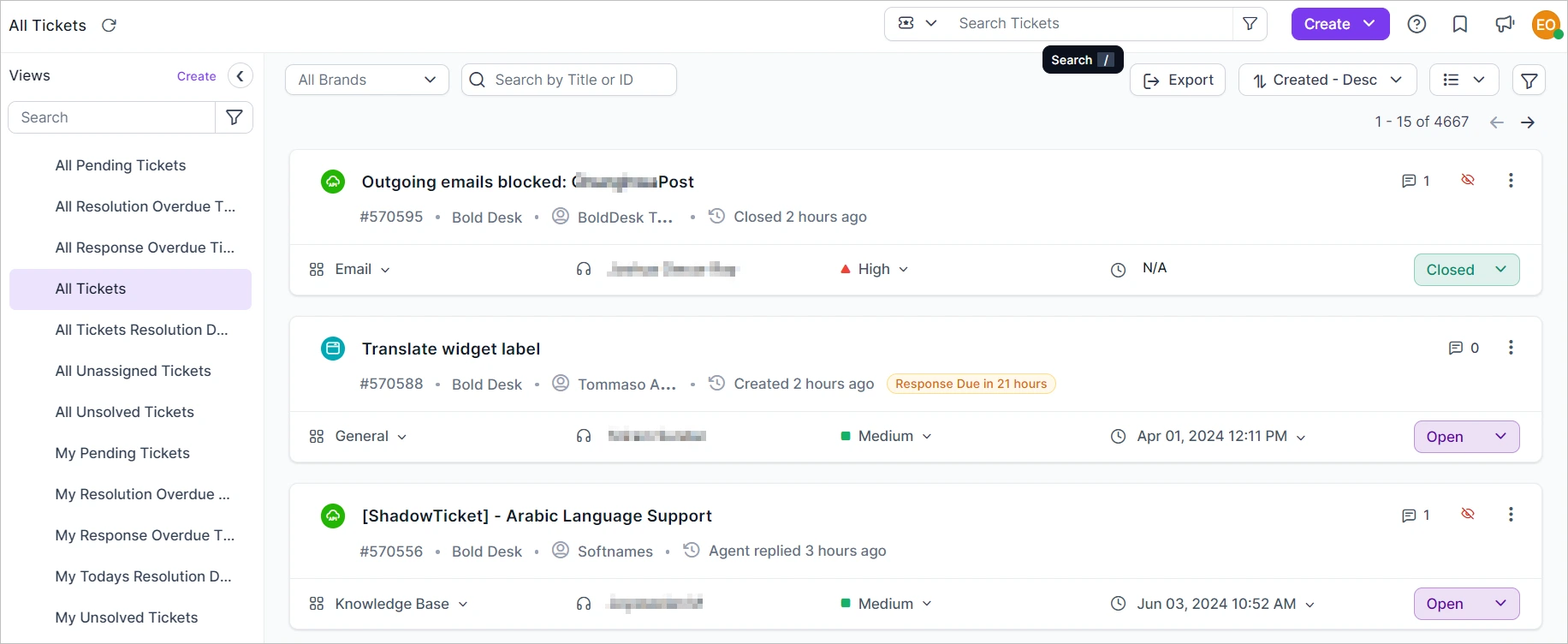1568x644 pixels.
Task: Click the Views search filter icon
Action: (234, 117)
